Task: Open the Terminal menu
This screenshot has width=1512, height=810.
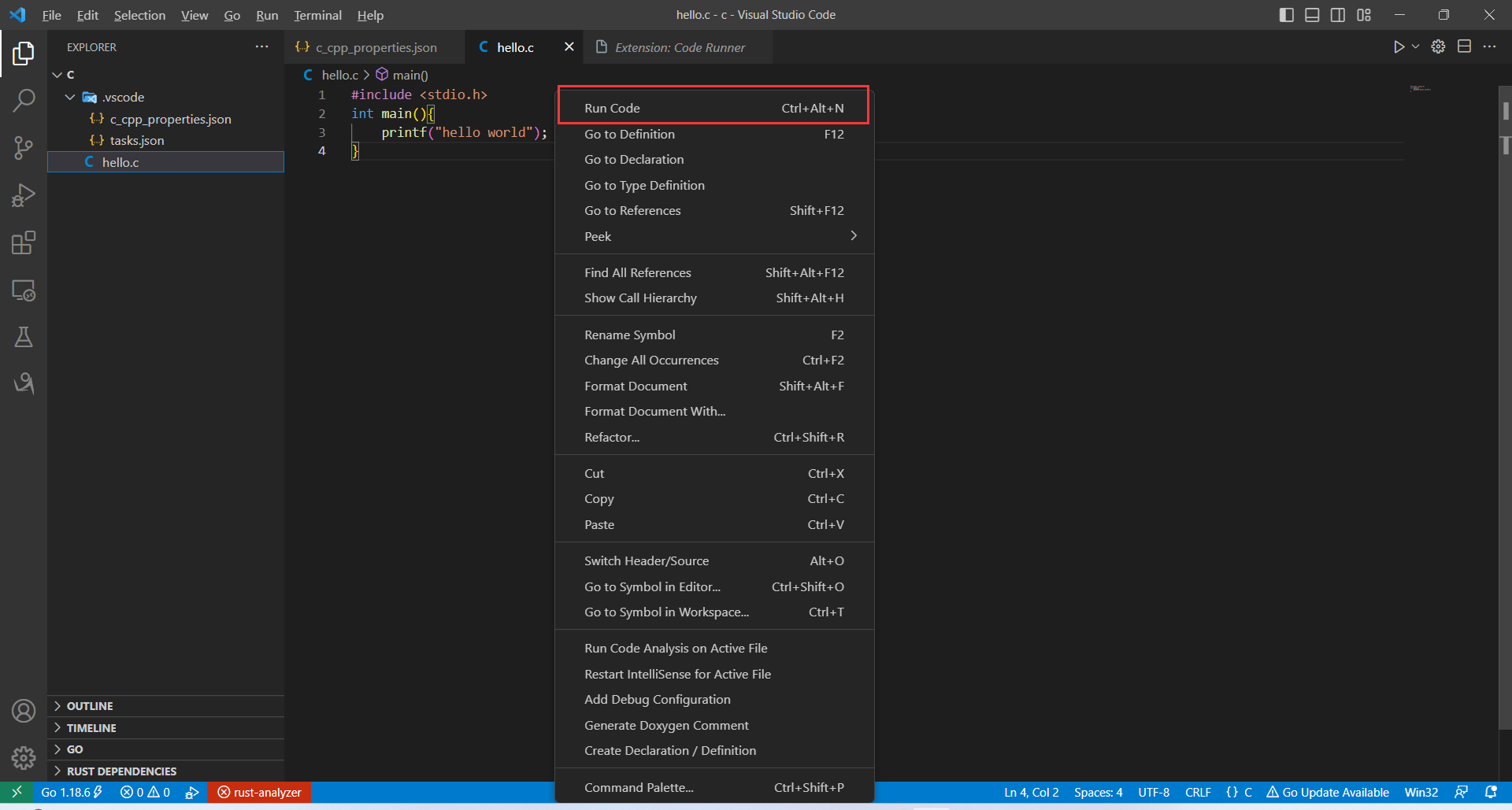Action: click(317, 15)
